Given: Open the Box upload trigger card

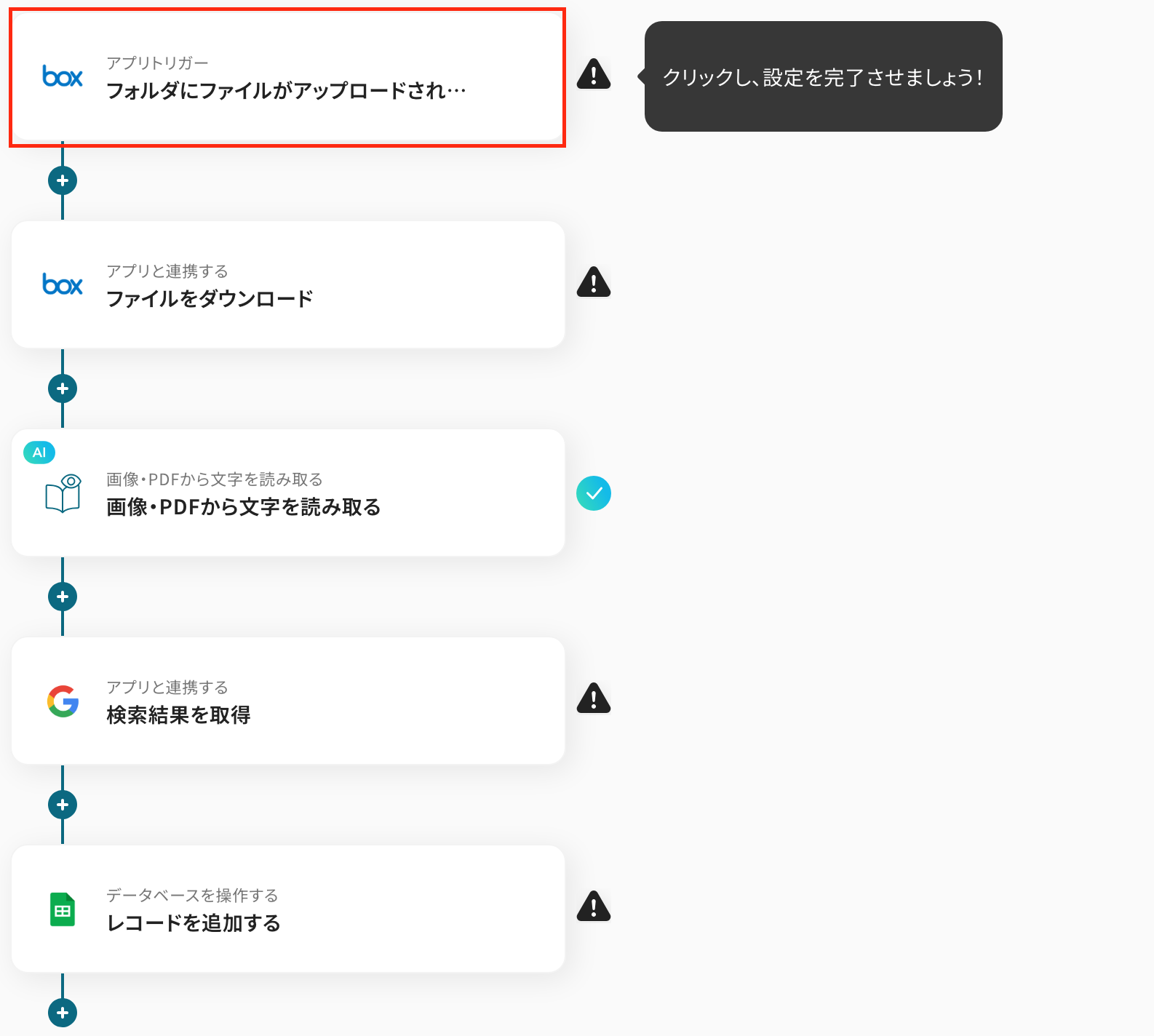Looking at the screenshot, I should [x=288, y=77].
